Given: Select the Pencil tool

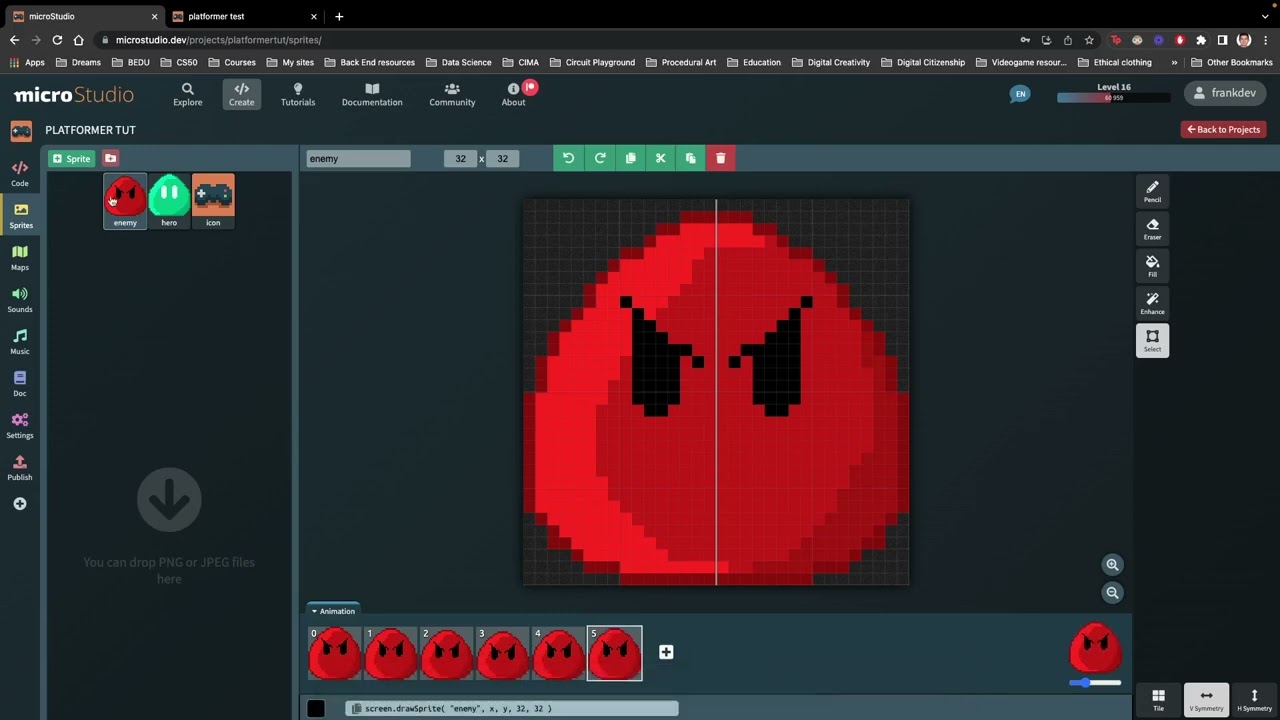Looking at the screenshot, I should (1152, 191).
